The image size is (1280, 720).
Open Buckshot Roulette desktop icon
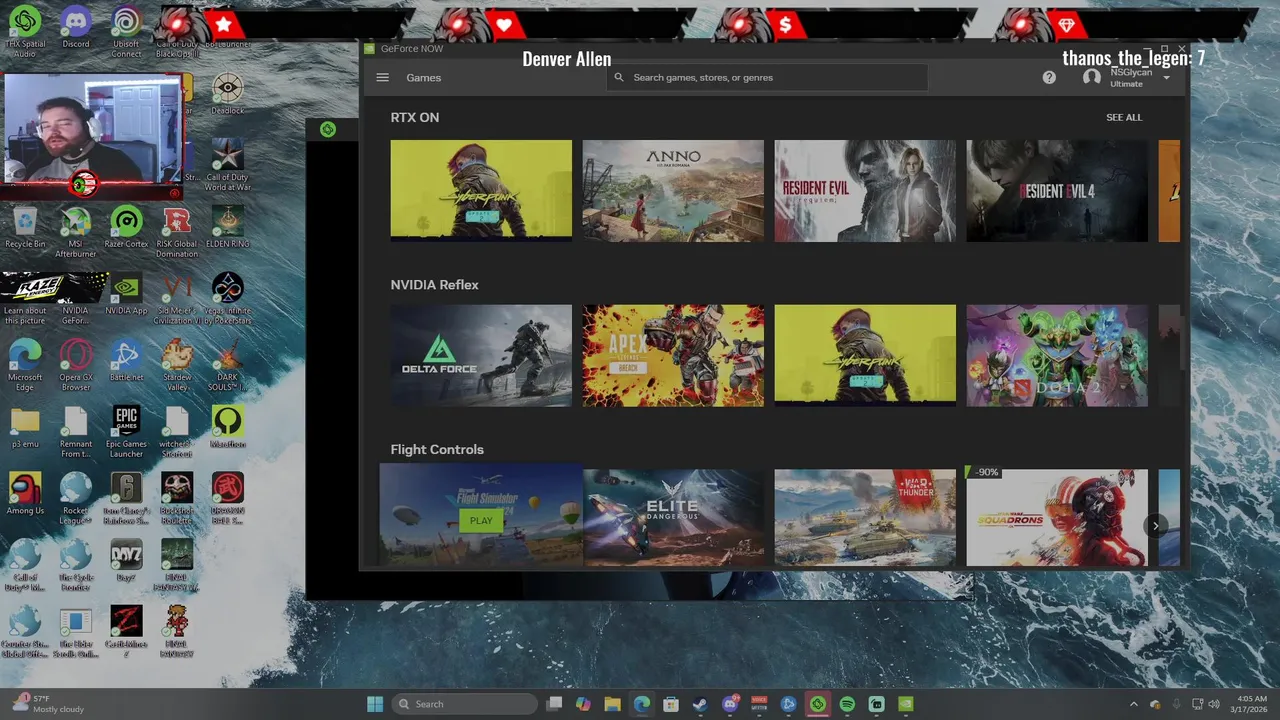(177, 499)
